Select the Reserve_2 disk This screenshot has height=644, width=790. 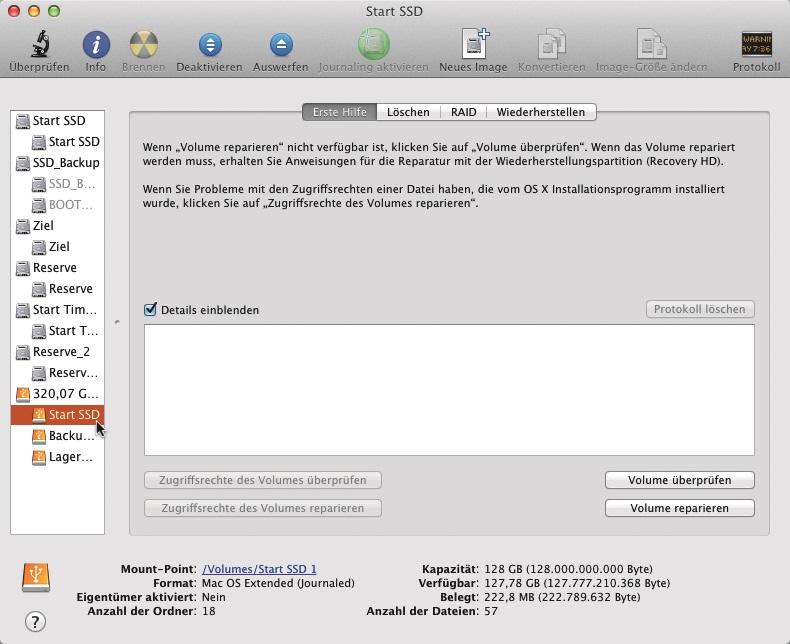[x=57, y=352]
